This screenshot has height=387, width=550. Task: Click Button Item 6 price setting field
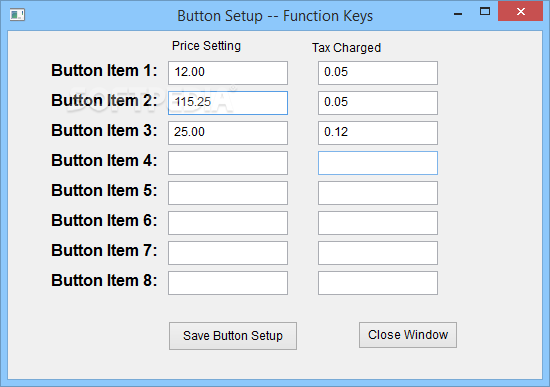(x=228, y=223)
